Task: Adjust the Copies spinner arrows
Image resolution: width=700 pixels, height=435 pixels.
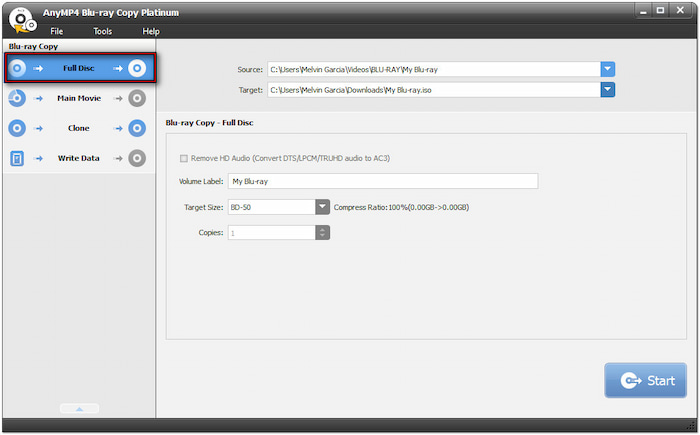Action: click(322, 232)
